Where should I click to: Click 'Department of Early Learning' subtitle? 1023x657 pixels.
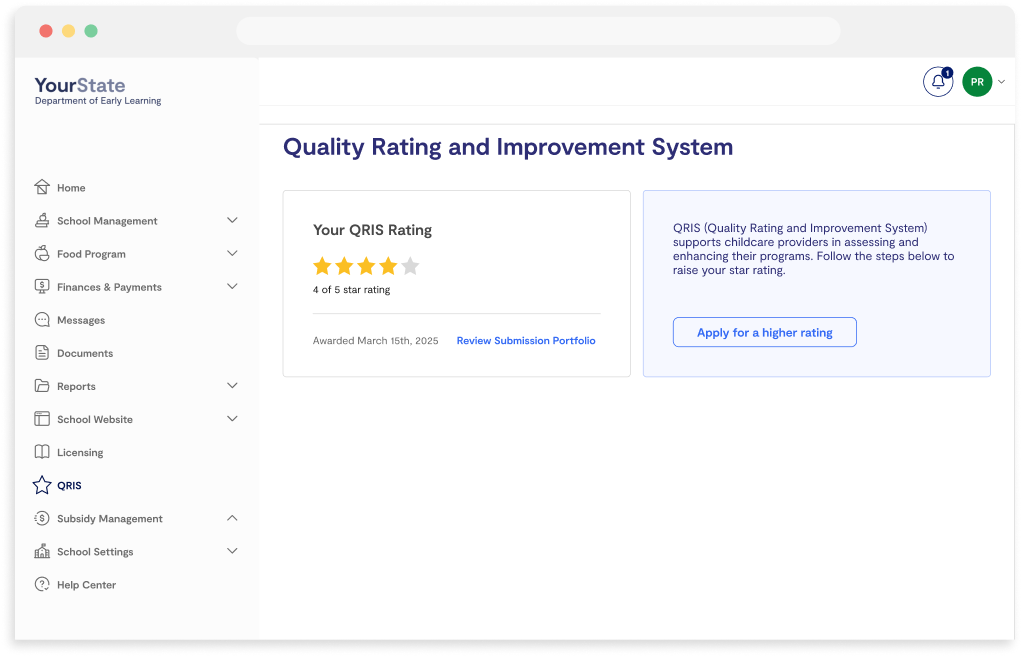tap(98, 100)
